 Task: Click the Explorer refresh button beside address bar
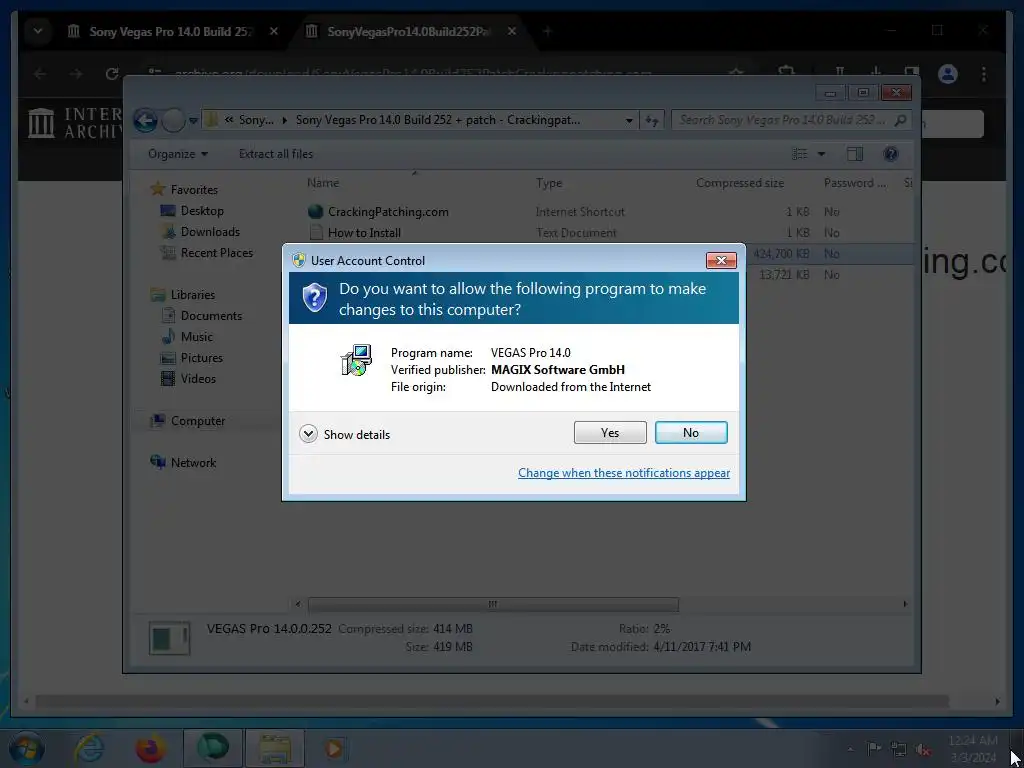click(652, 121)
